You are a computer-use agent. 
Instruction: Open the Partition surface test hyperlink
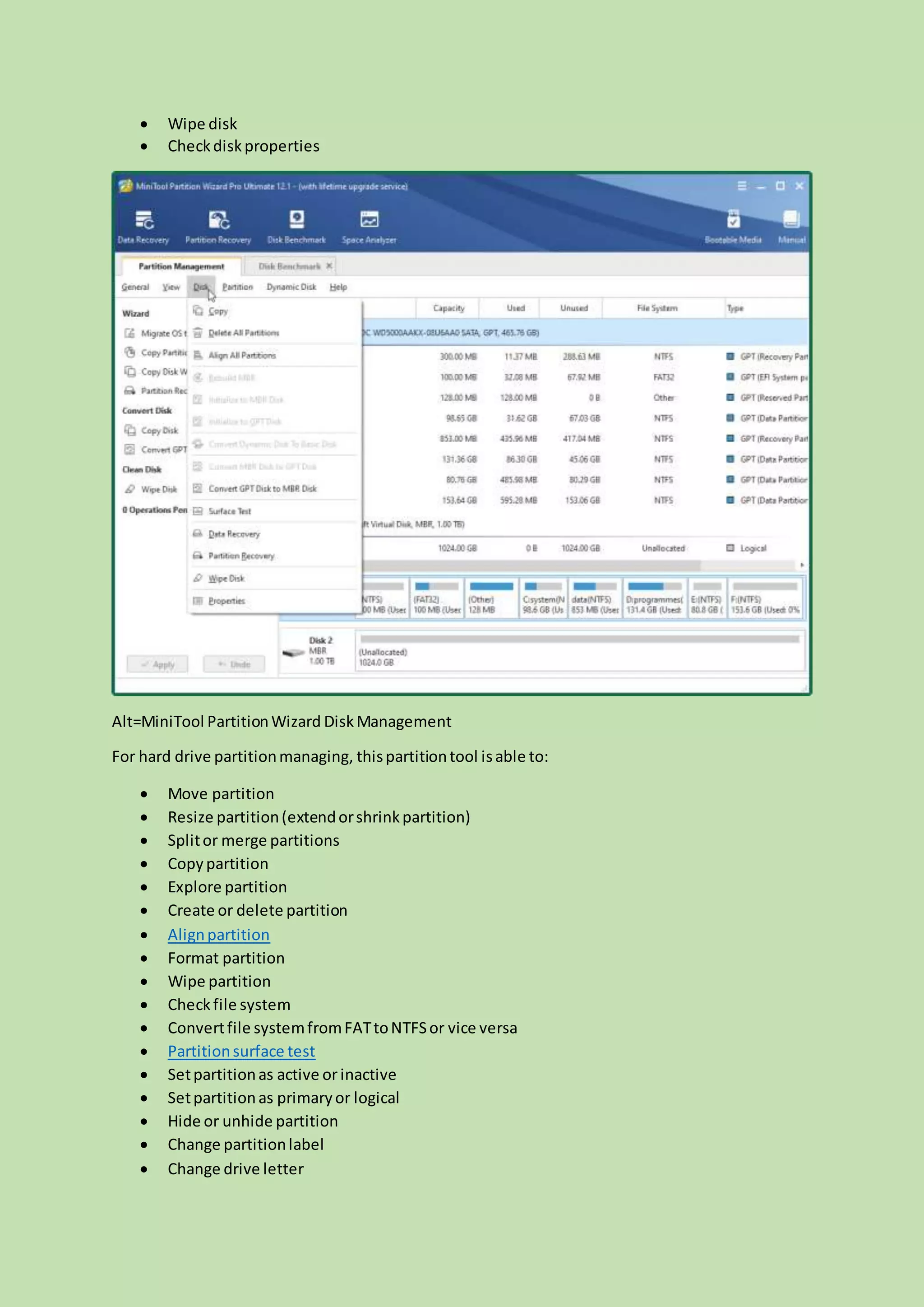click(241, 1052)
